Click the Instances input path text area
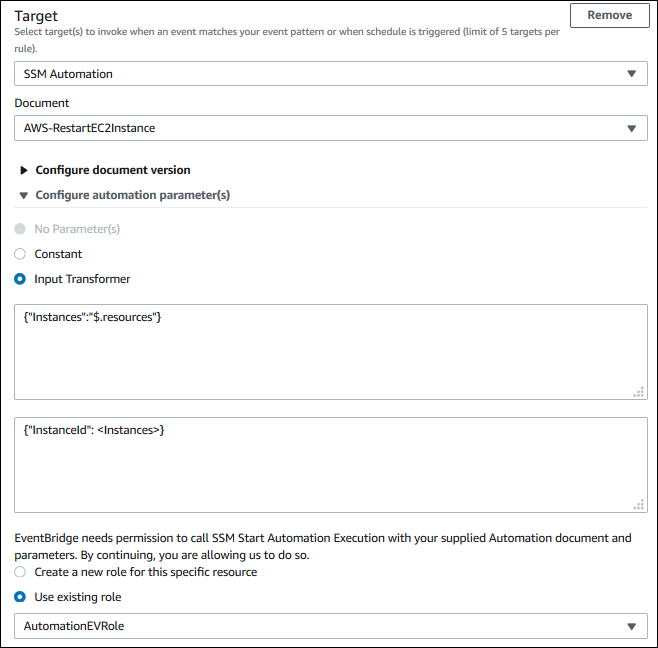Screen dimensions: 658x648 click(x=330, y=352)
